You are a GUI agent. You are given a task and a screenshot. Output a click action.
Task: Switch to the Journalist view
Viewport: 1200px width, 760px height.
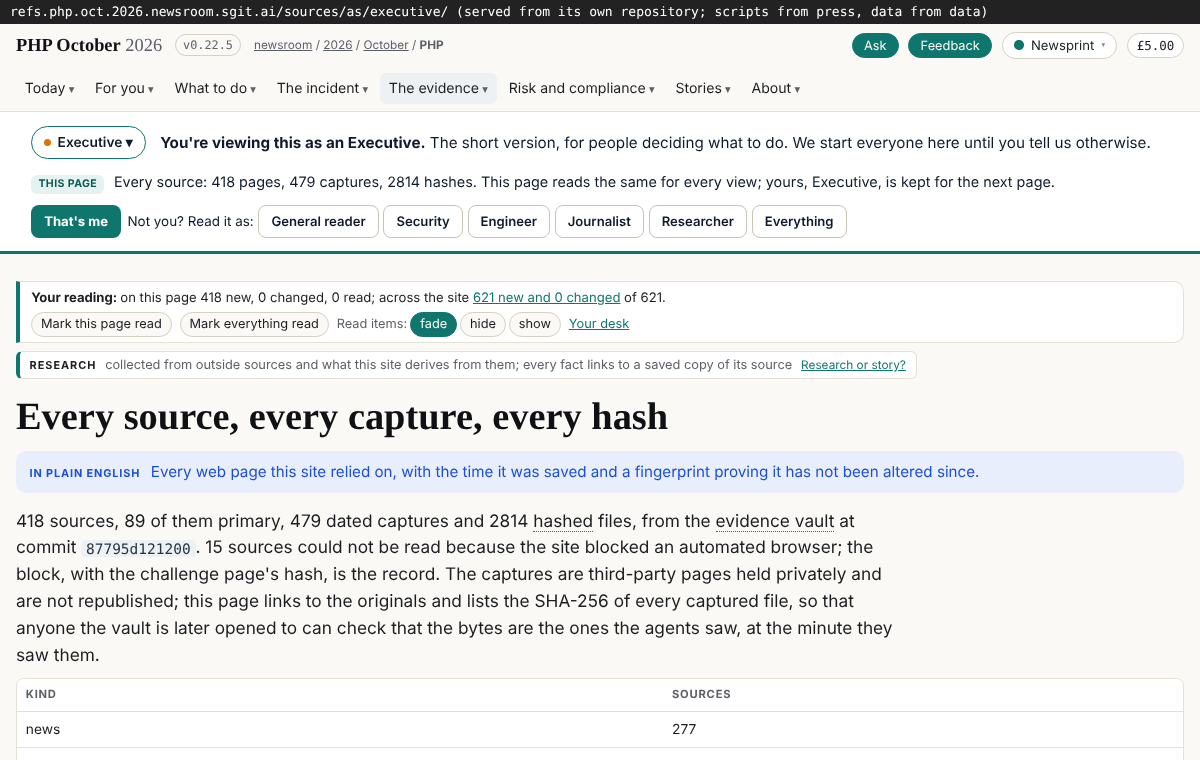click(599, 221)
